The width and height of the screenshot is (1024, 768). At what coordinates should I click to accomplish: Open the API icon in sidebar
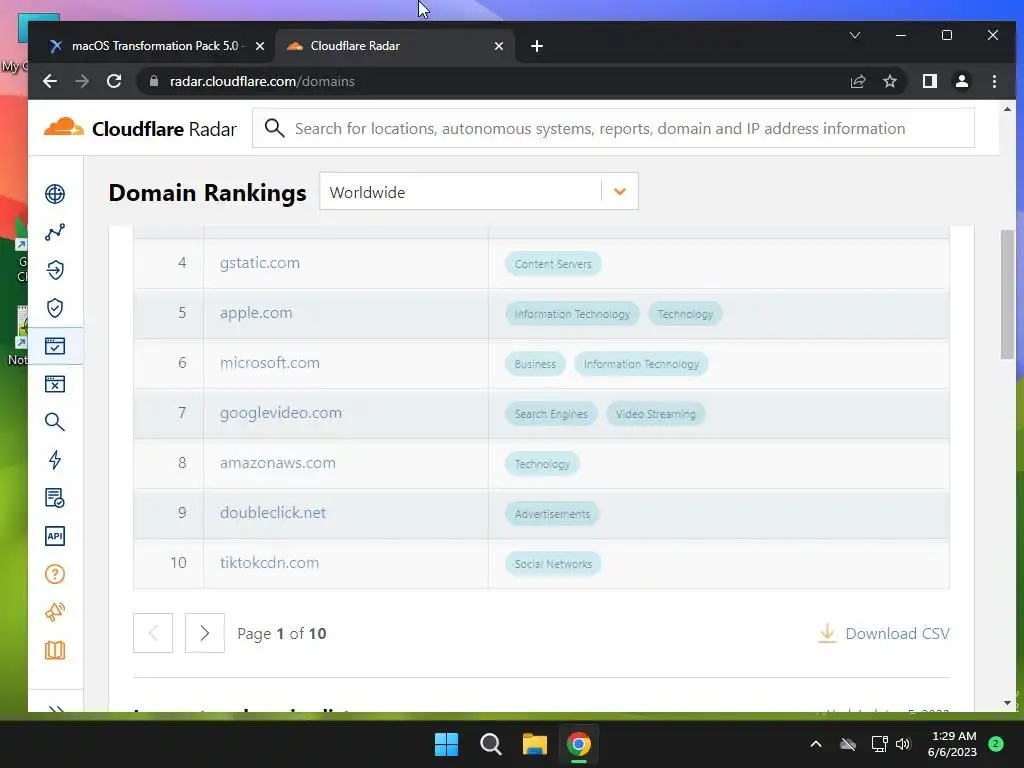pos(55,536)
